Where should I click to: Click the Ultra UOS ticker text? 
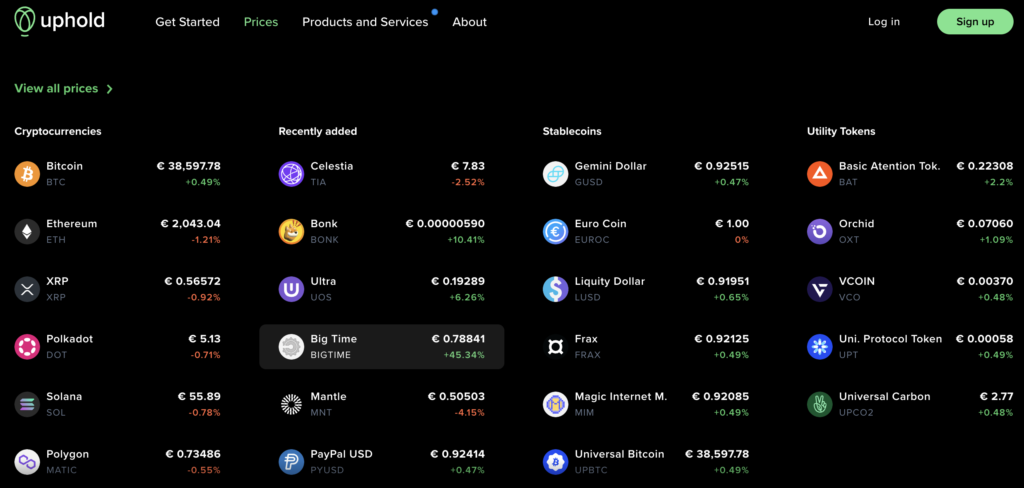coord(321,297)
